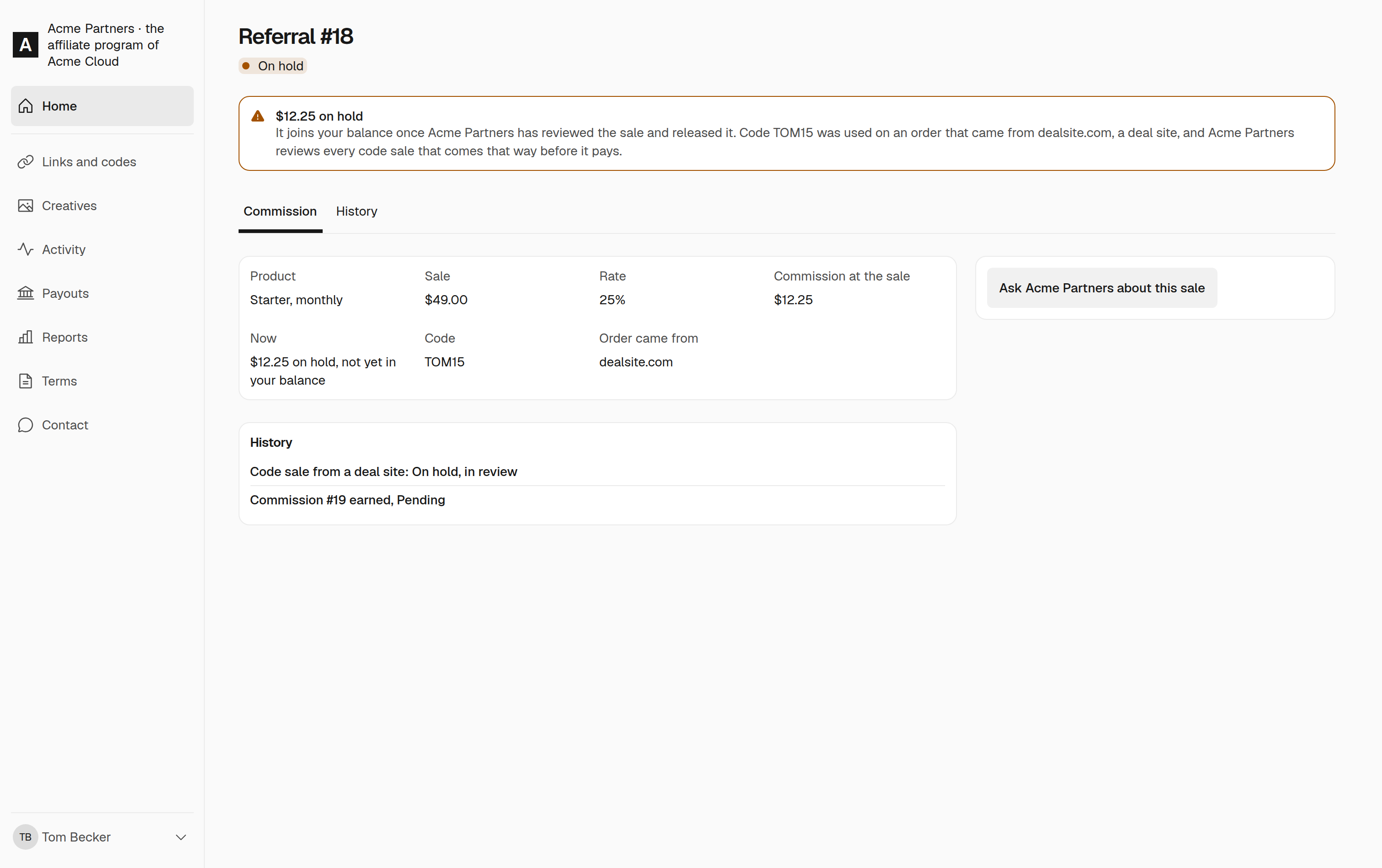Click the Tom Becker account name
The width and height of the screenshot is (1382, 868).
(76, 837)
